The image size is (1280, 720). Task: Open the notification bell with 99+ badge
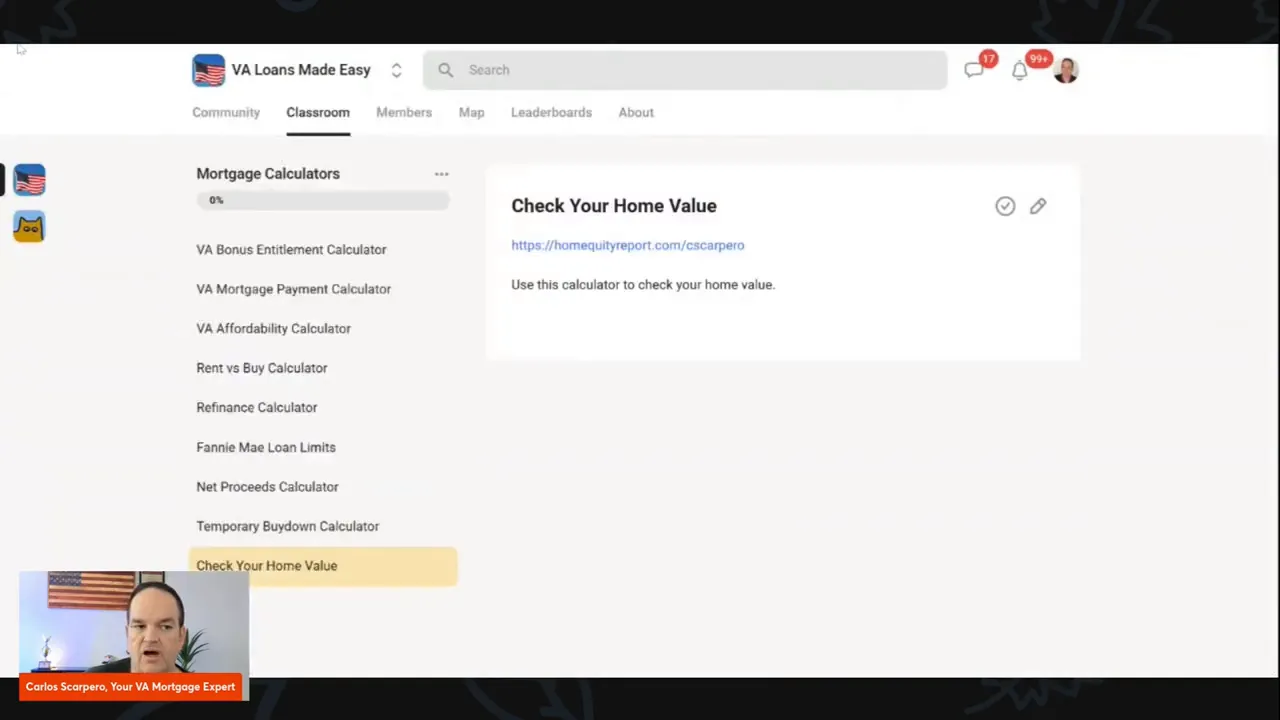coord(1020,70)
